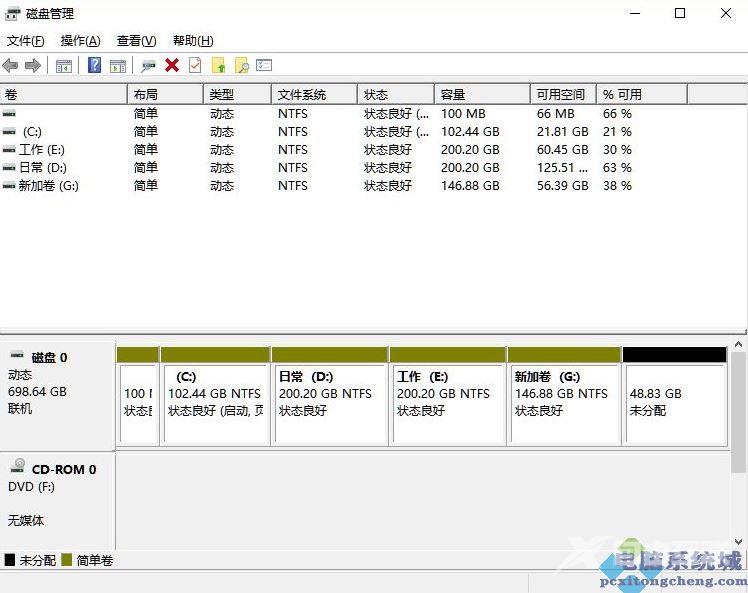Viewport: 748px width, 593px height.
Task: Select the (C:) 102.44 GB partition block
Action: (216, 396)
